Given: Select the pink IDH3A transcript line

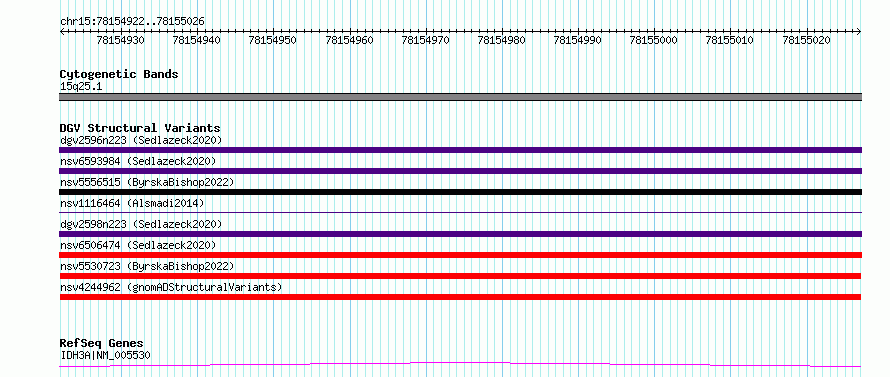Looking at the screenshot, I should coord(460,365).
